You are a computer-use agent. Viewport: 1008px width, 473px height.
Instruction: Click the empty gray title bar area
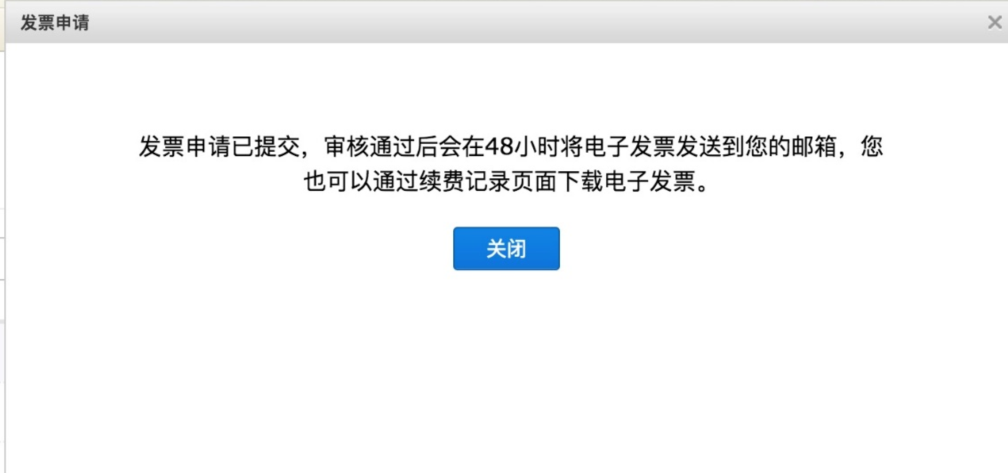[514, 23]
